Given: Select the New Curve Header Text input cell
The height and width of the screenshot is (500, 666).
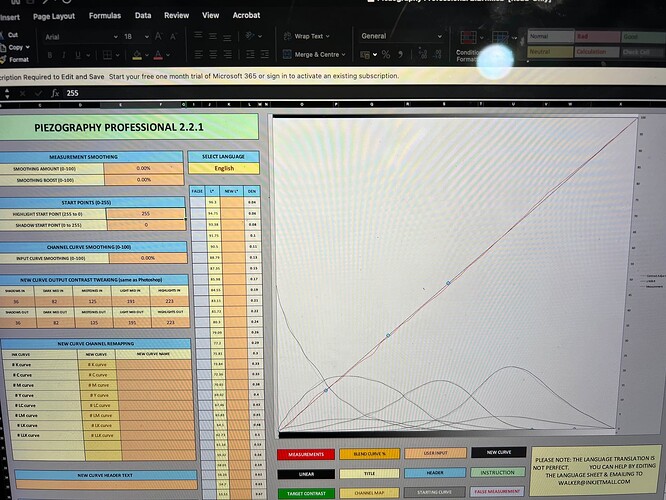Looking at the screenshot, I should [x=107, y=484].
